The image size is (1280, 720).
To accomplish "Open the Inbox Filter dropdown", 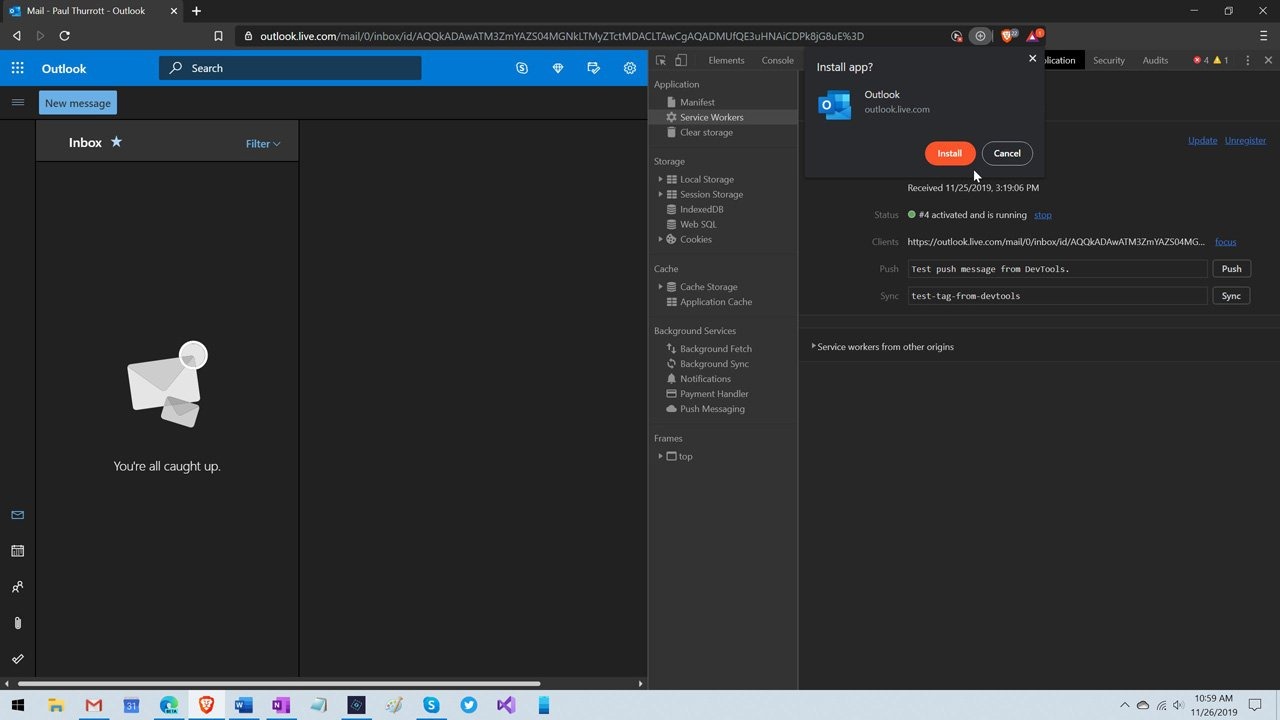I will pos(263,143).
